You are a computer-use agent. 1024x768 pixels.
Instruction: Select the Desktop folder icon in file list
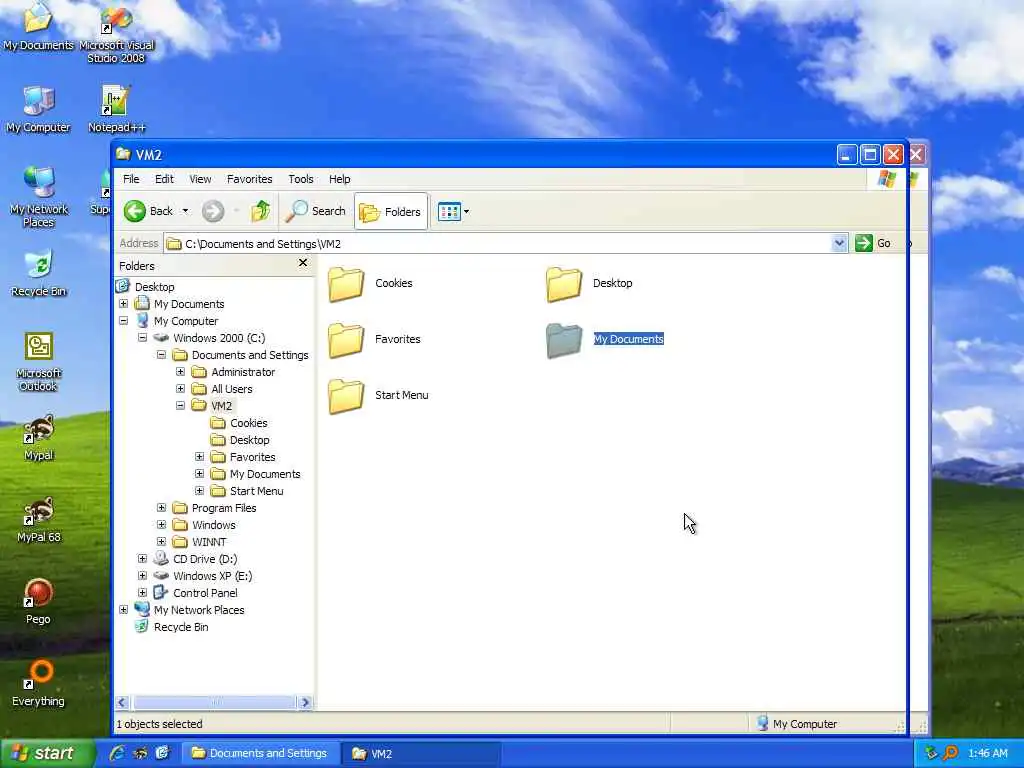tap(564, 283)
